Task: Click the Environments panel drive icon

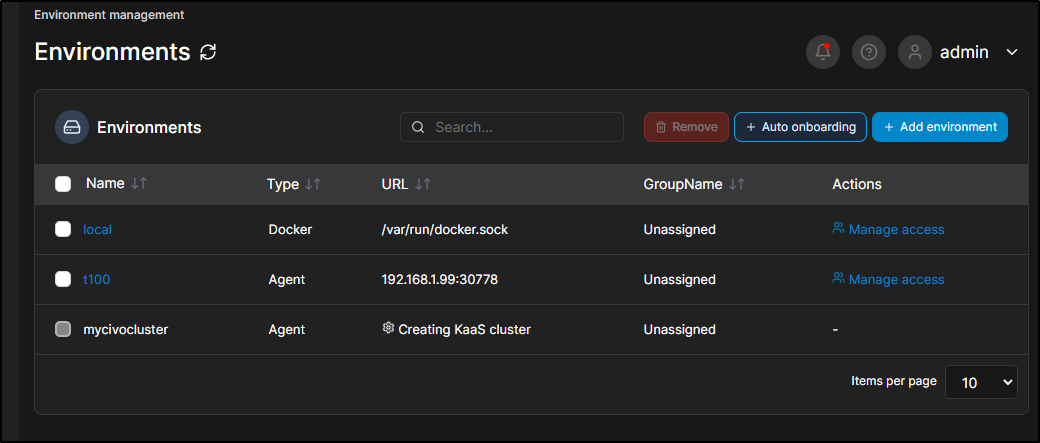Action: coord(72,127)
